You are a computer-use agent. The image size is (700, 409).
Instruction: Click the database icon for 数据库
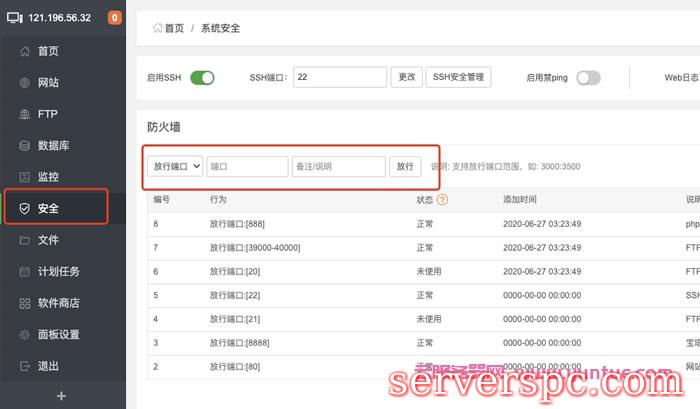pos(25,146)
